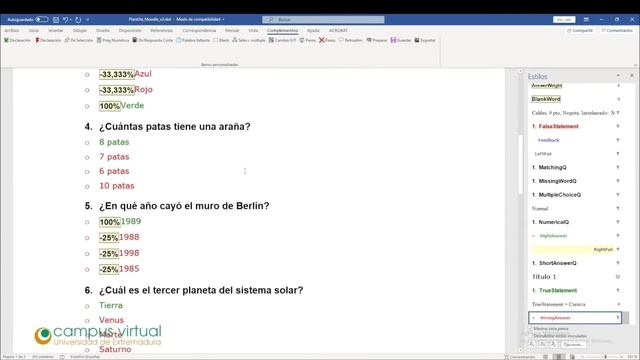Screen dimensions: 640x360
Task: Click the save icon in title bar
Action: click(56, 19)
